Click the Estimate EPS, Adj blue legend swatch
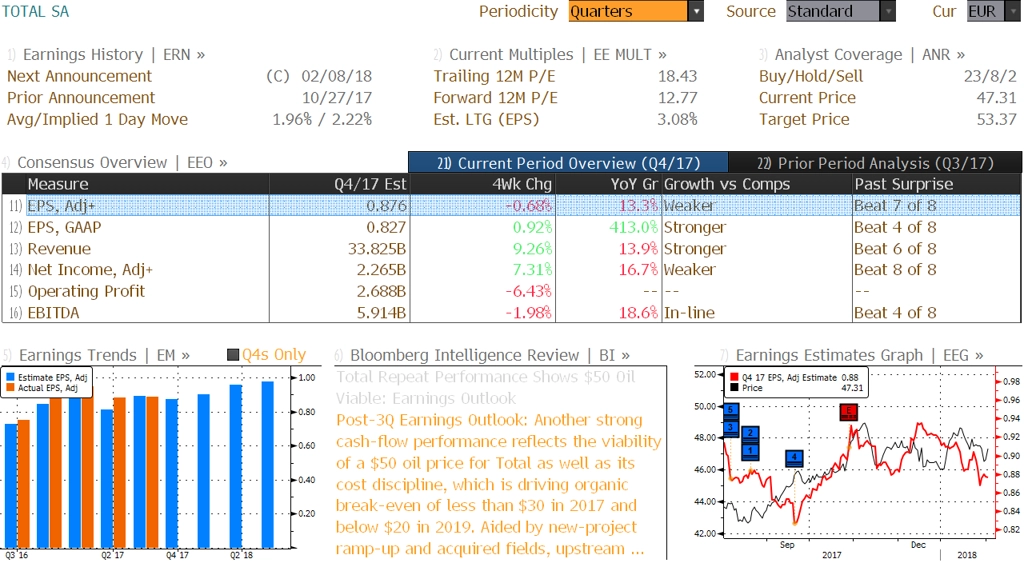 [x=10, y=378]
